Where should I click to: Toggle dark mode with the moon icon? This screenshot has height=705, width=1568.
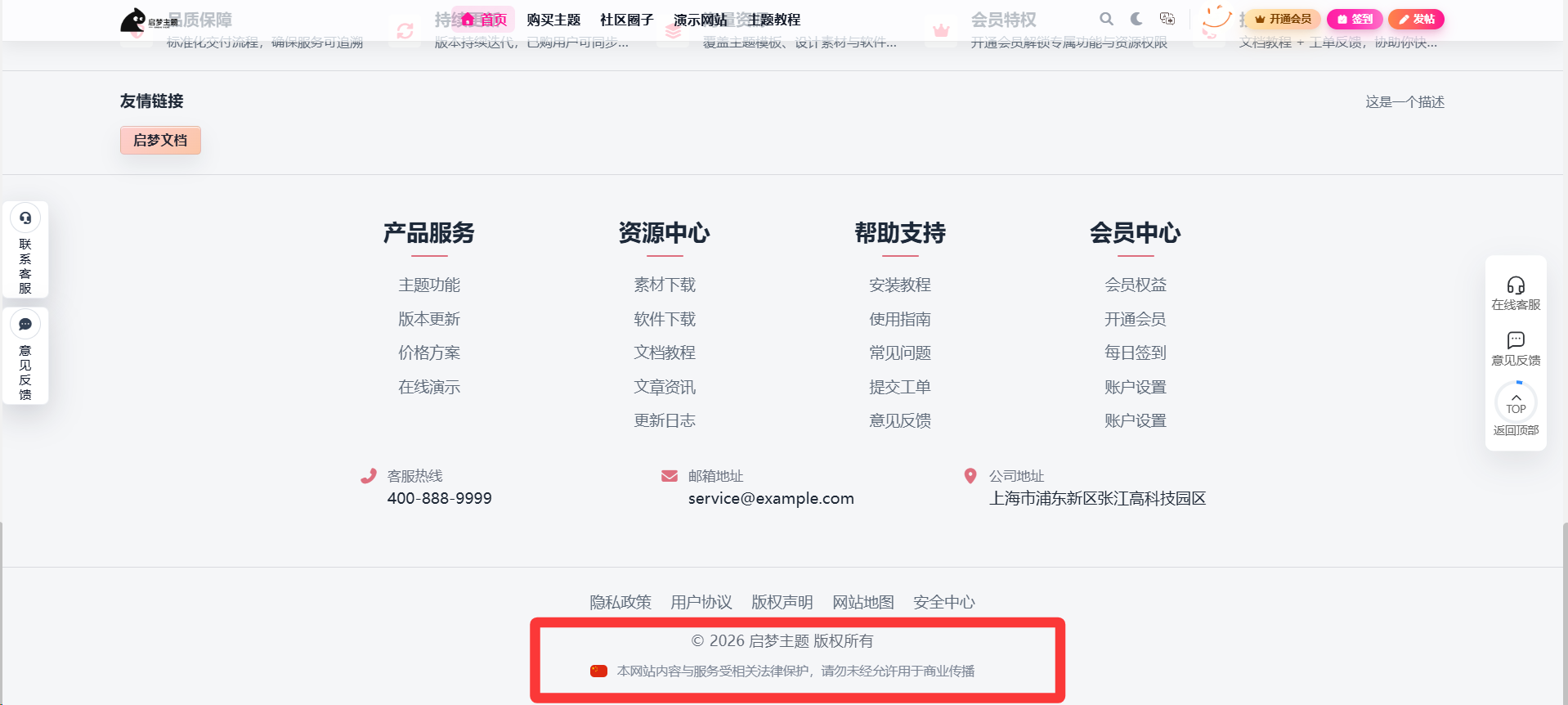click(1136, 19)
